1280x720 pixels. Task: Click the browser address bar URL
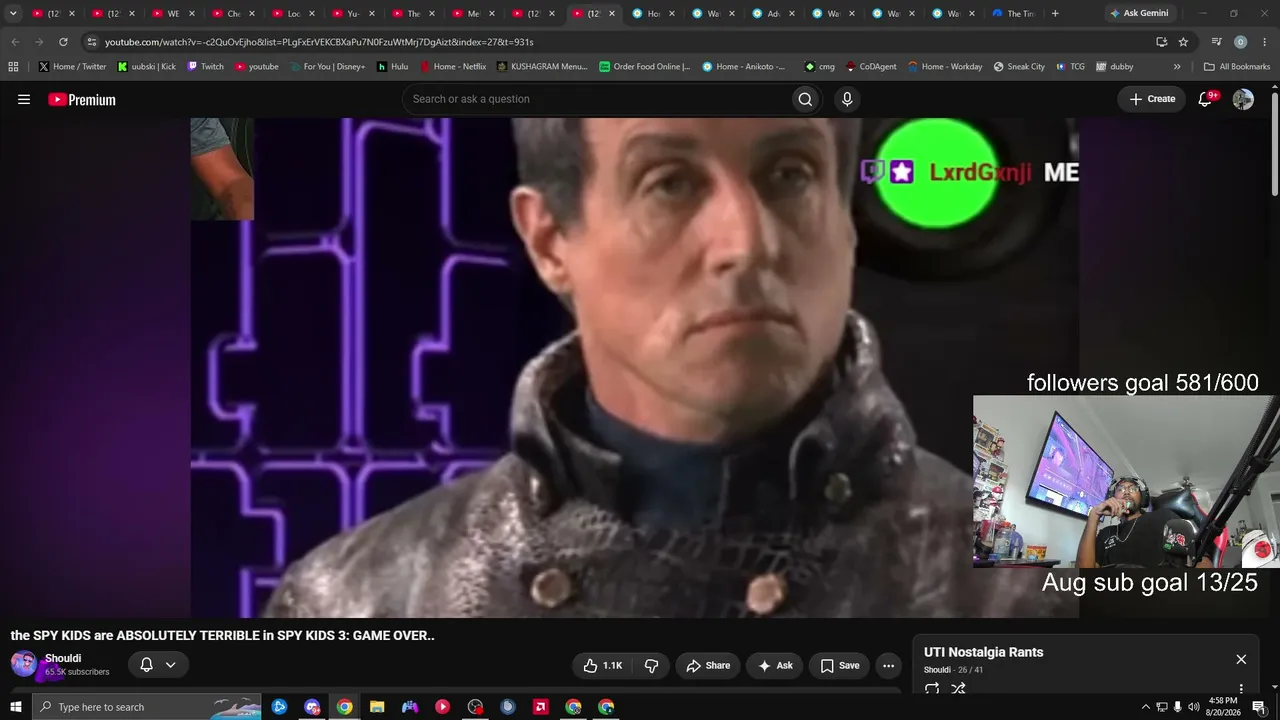click(x=319, y=42)
